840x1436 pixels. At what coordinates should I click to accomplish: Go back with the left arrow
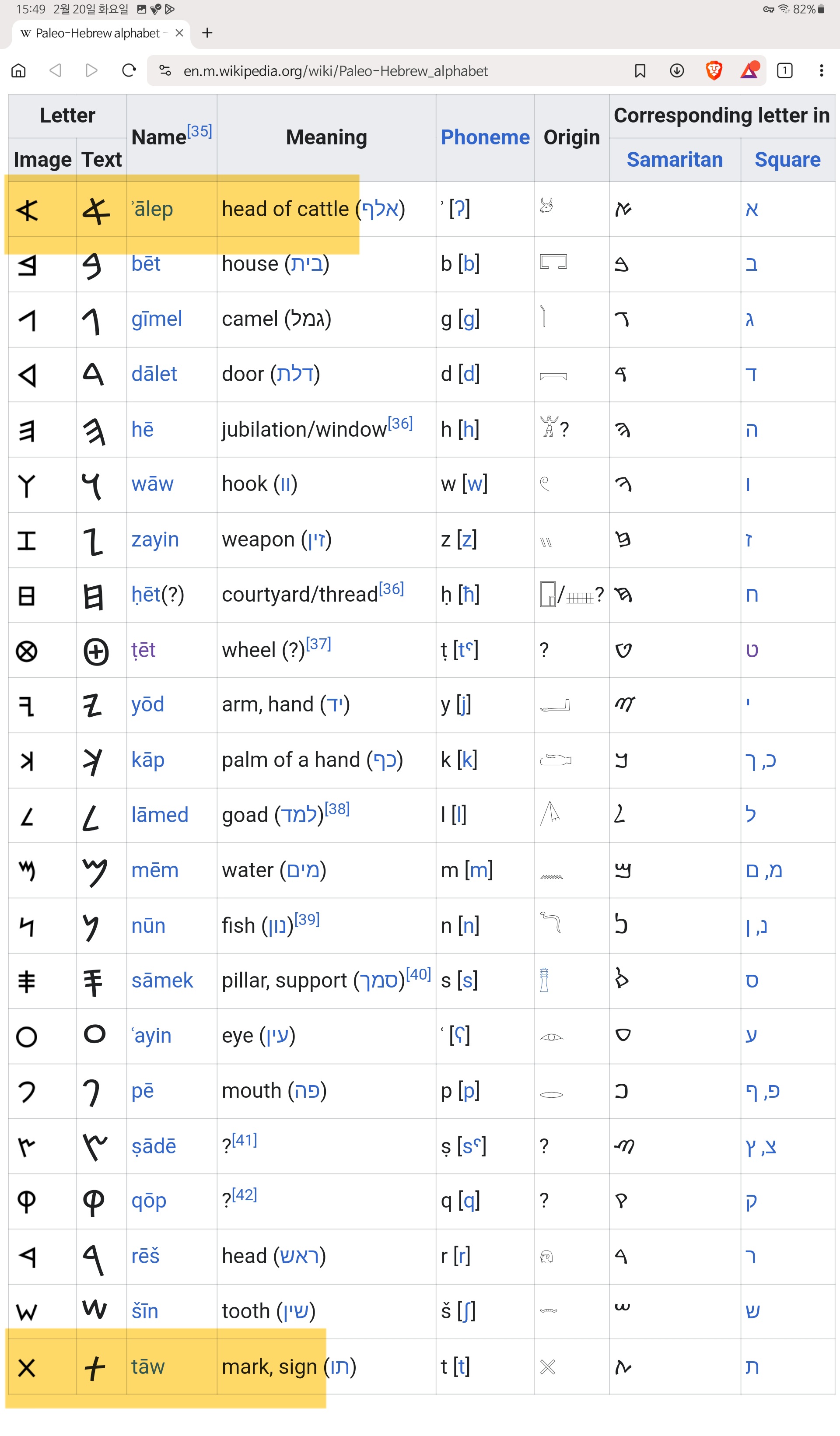click(x=55, y=70)
